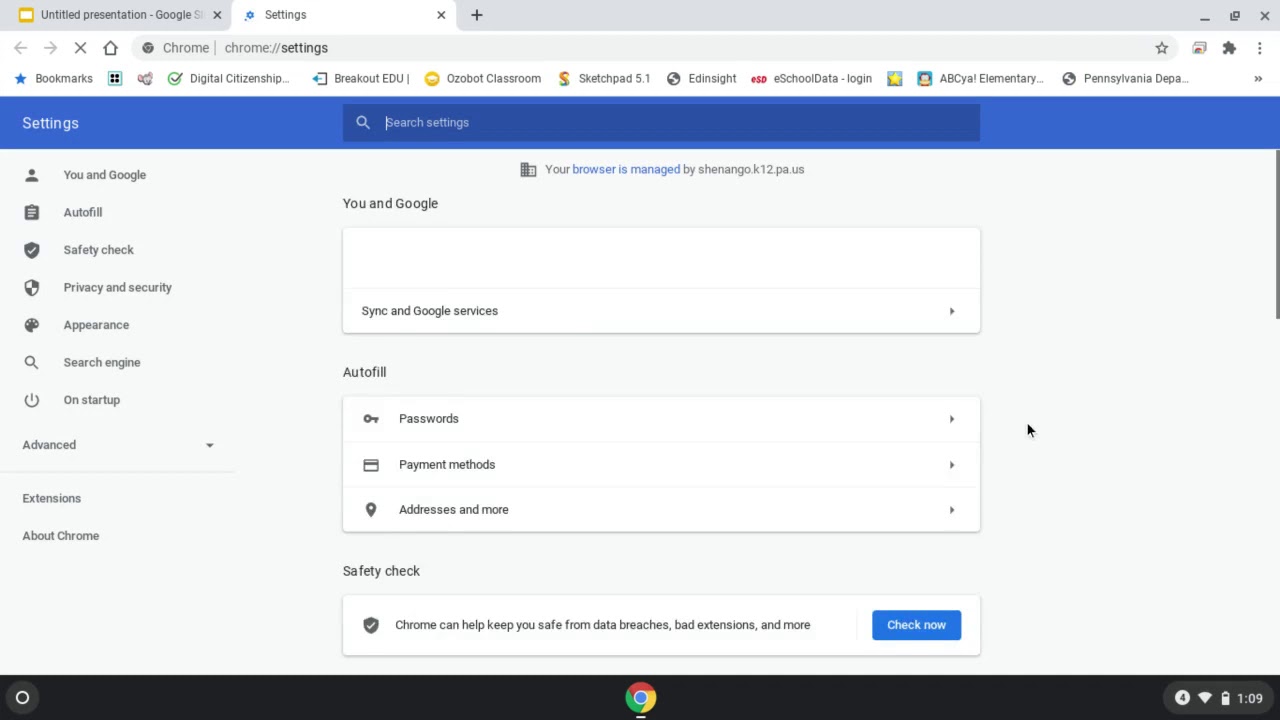This screenshot has height=720, width=1280.
Task: Click the Passwords key icon
Action: 371,419
